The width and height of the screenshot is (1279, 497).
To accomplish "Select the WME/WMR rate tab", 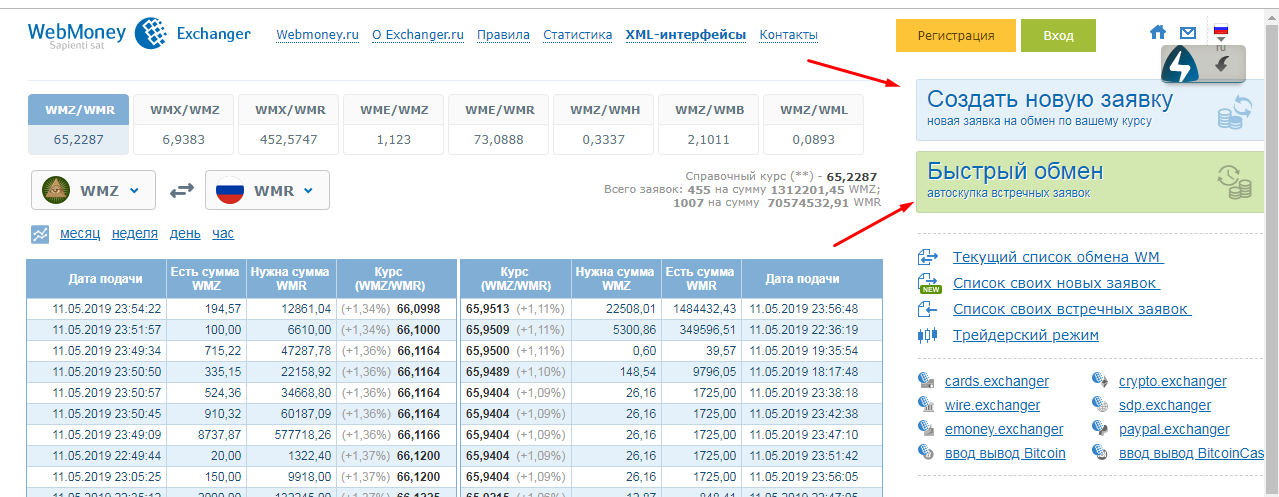I will pos(499,125).
